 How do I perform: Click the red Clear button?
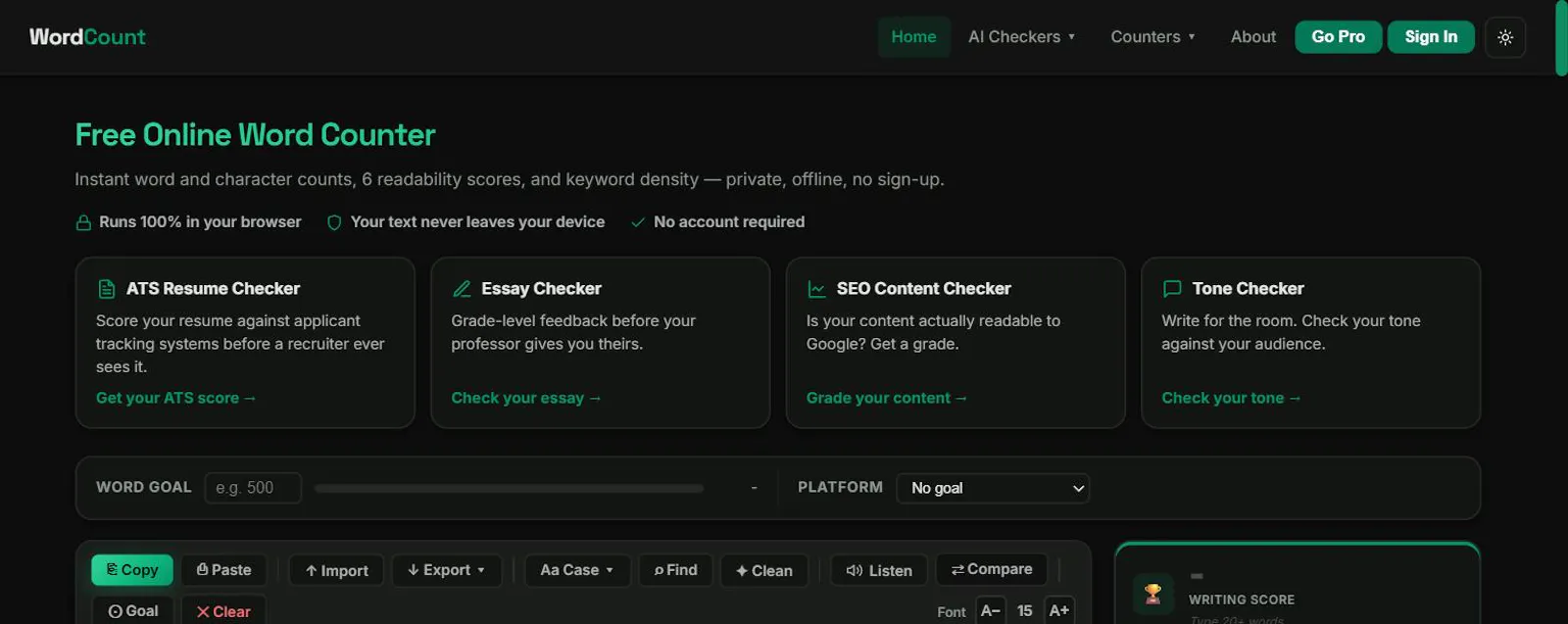[x=223, y=610]
